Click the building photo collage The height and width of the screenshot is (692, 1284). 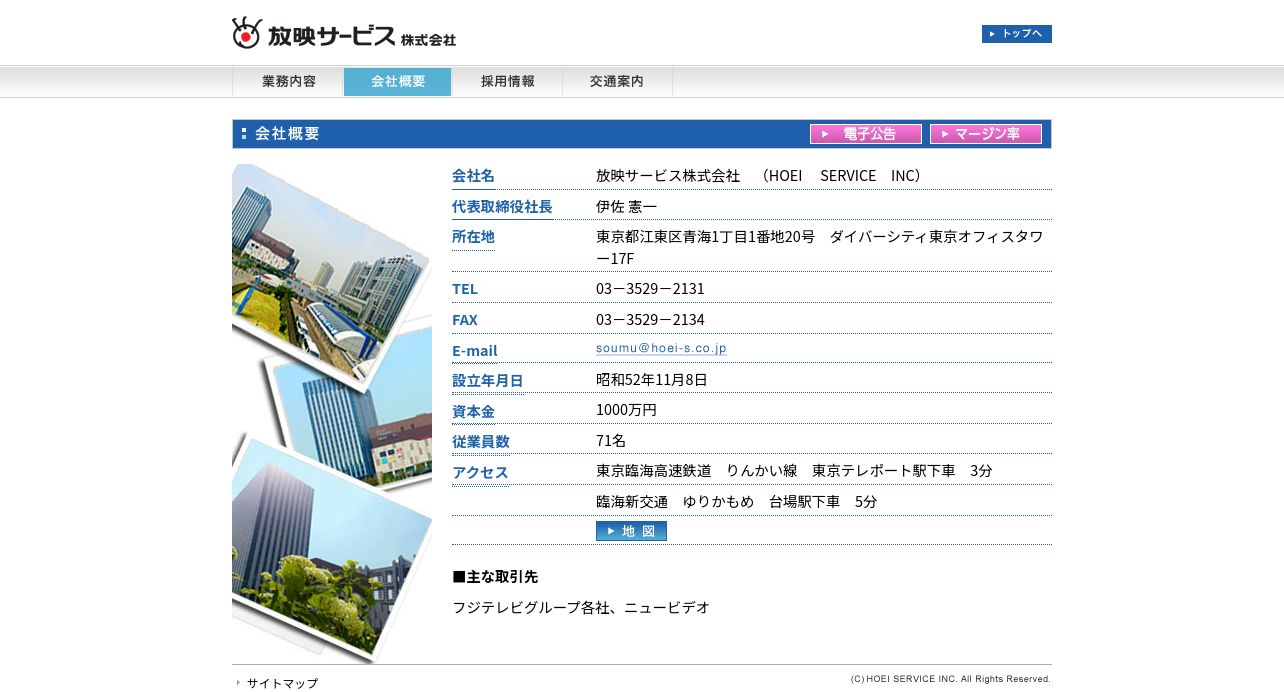click(x=332, y=413)
